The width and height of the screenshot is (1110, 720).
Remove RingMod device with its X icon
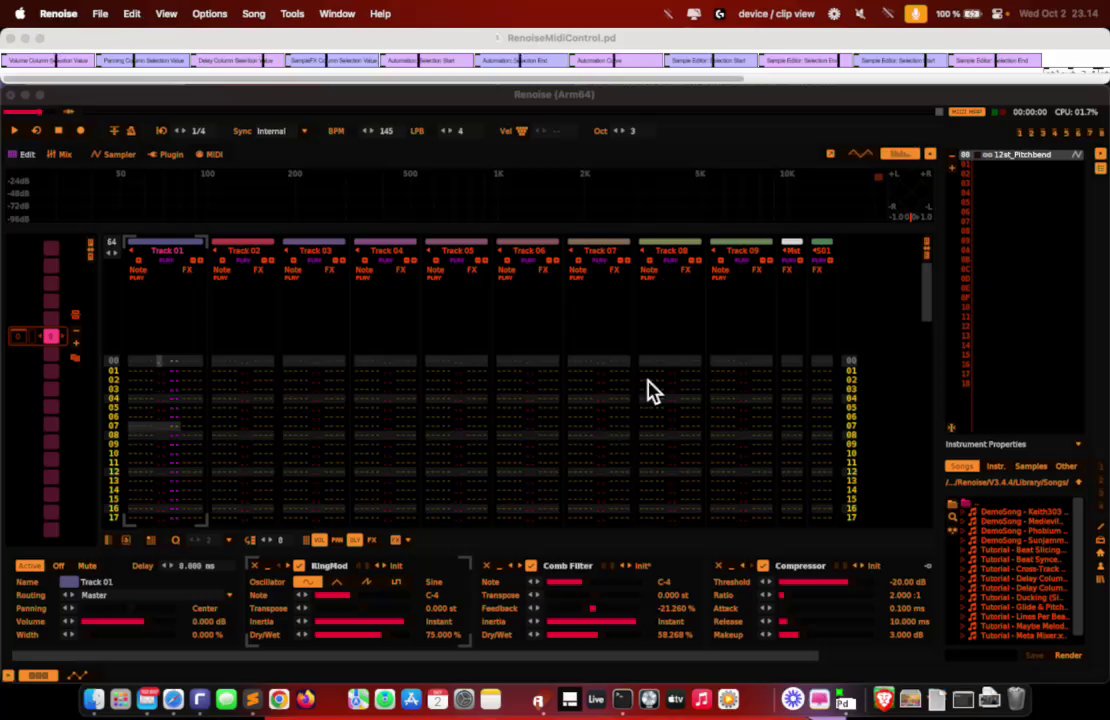255,566
